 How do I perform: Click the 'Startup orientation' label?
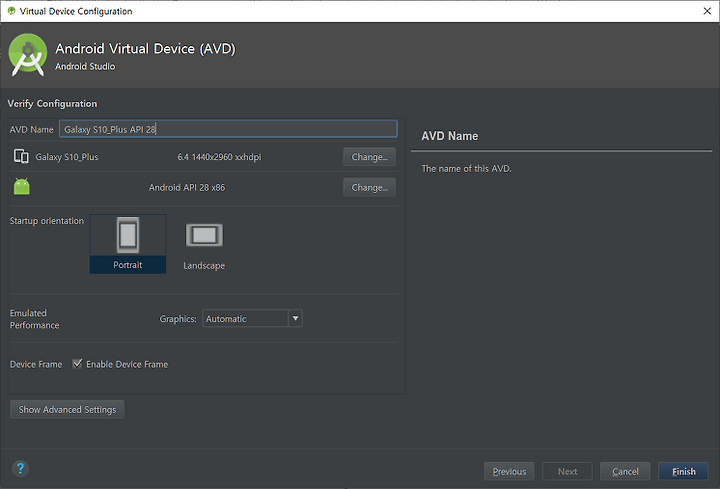click(47, 221)
